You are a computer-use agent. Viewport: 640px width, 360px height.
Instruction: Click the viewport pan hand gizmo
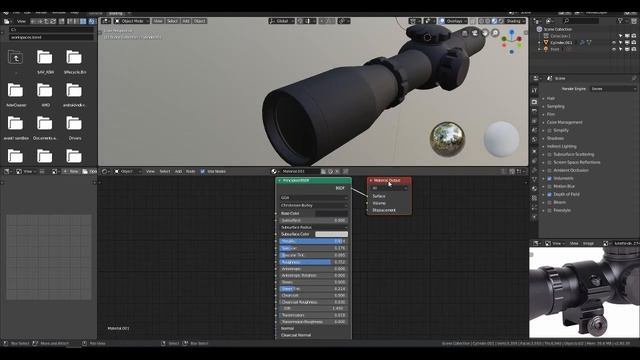tap(485, 33)
